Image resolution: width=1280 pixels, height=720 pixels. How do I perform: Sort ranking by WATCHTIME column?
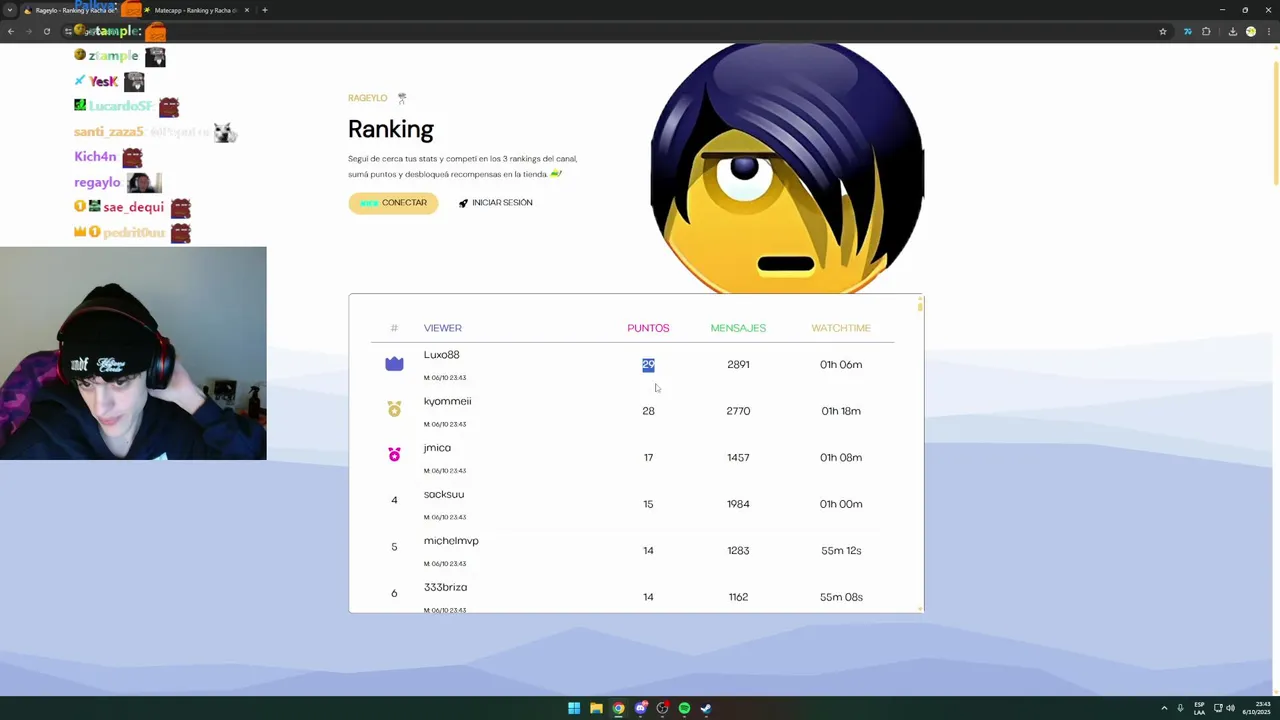841,328
